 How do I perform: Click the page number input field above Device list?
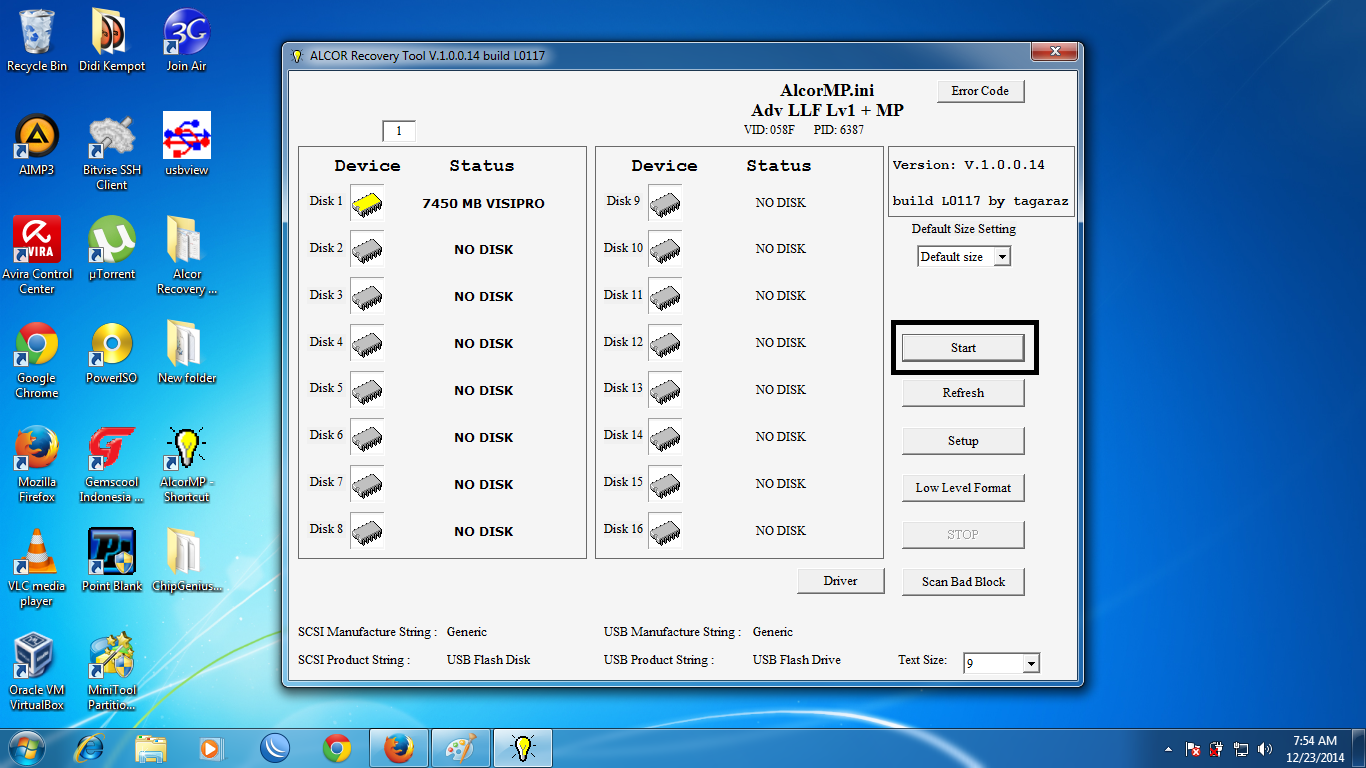(x=399, y=130)
